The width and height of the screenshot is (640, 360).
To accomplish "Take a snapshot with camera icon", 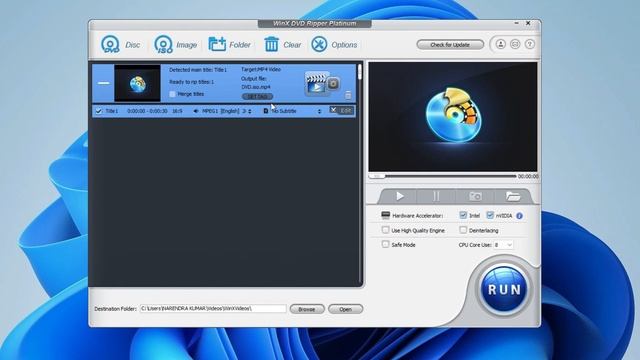I will point(475,196).
